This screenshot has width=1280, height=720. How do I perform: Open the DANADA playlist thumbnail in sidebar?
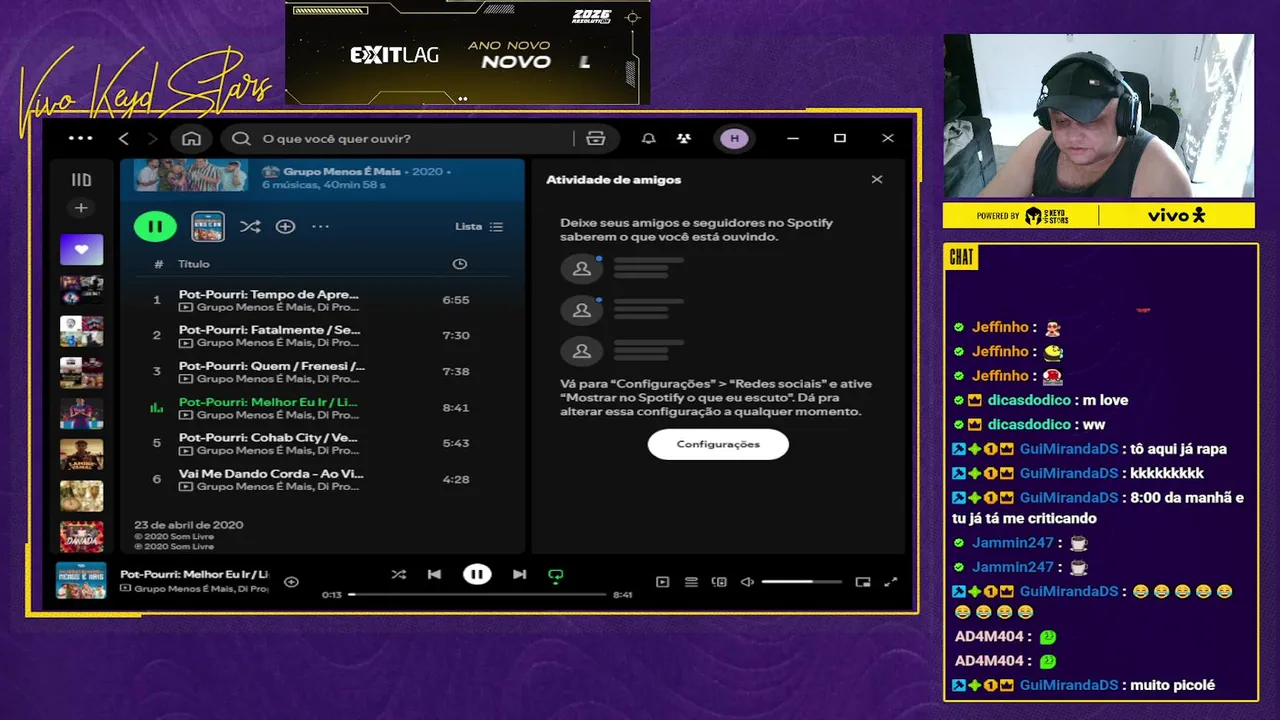pos(81,537)
